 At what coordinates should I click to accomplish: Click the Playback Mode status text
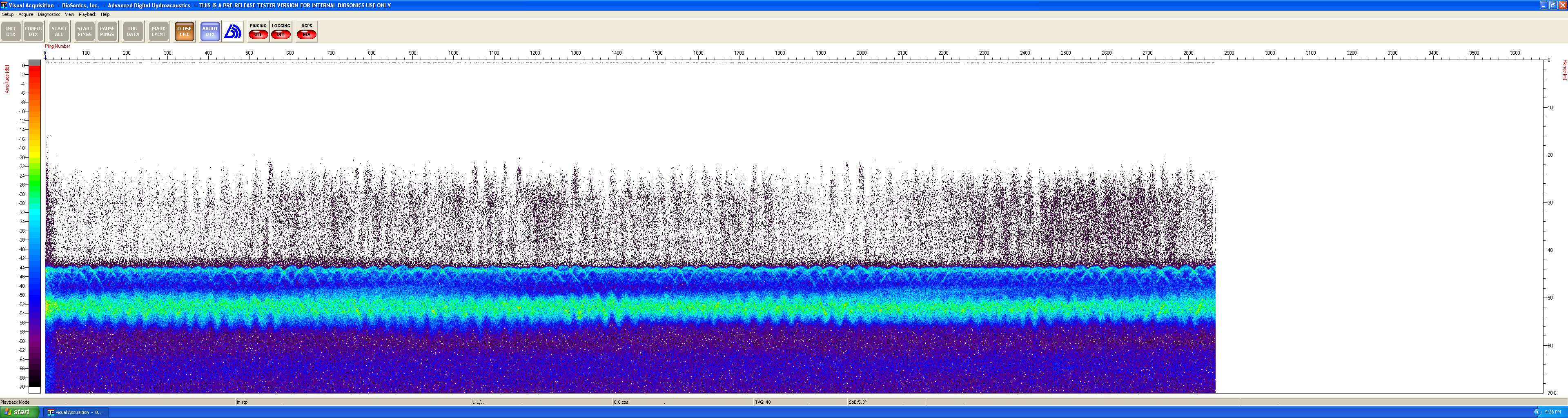(x=15, y=402)
